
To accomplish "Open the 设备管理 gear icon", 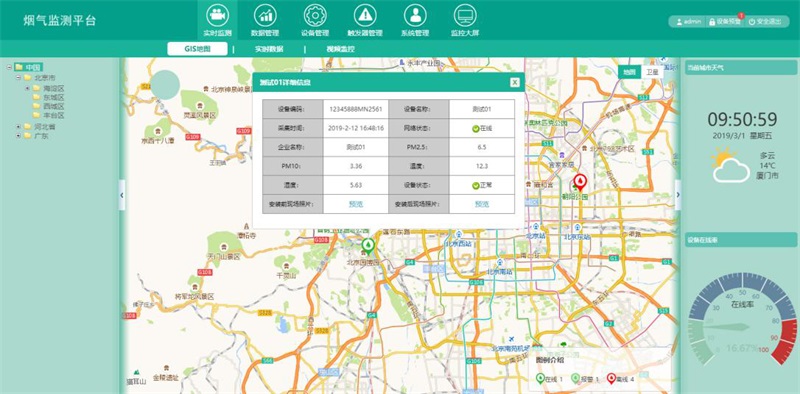I will tap(315, 15).
